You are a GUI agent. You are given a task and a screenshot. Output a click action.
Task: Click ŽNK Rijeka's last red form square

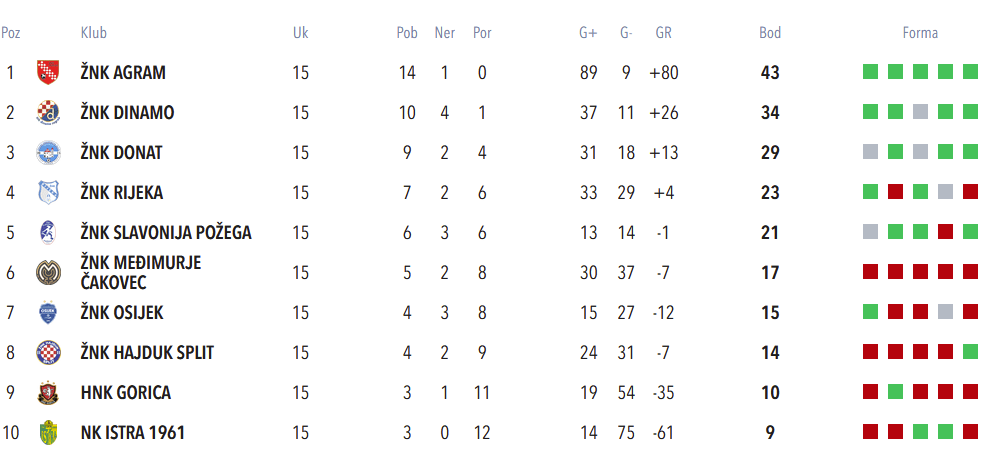point(970,192)
